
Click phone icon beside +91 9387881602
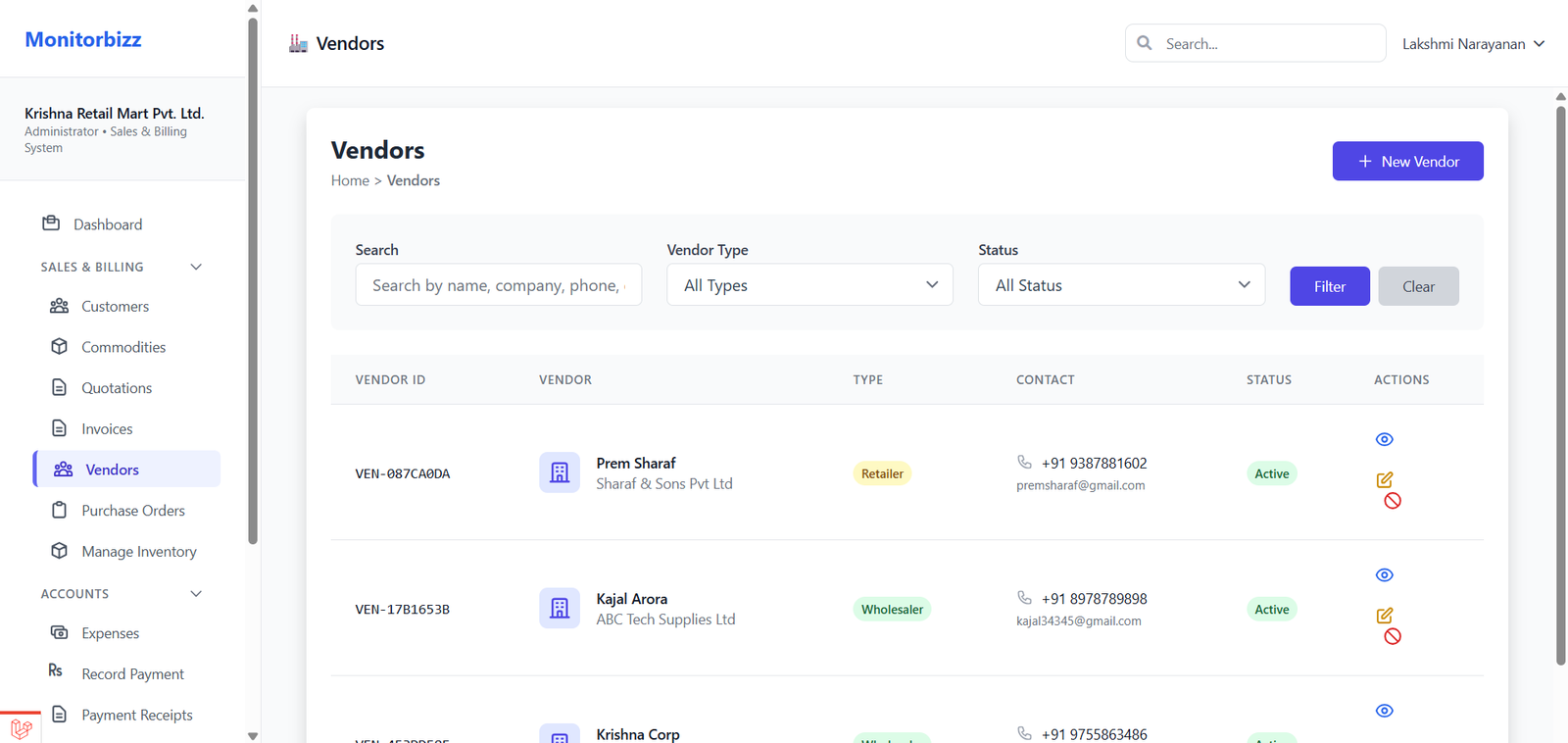coord(1024,462)
